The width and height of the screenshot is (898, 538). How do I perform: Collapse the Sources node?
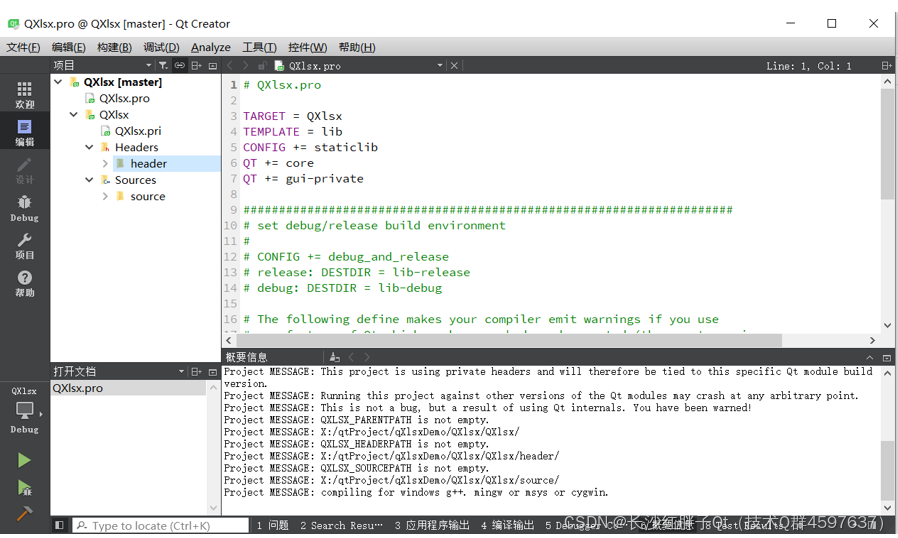pos(89,180)
